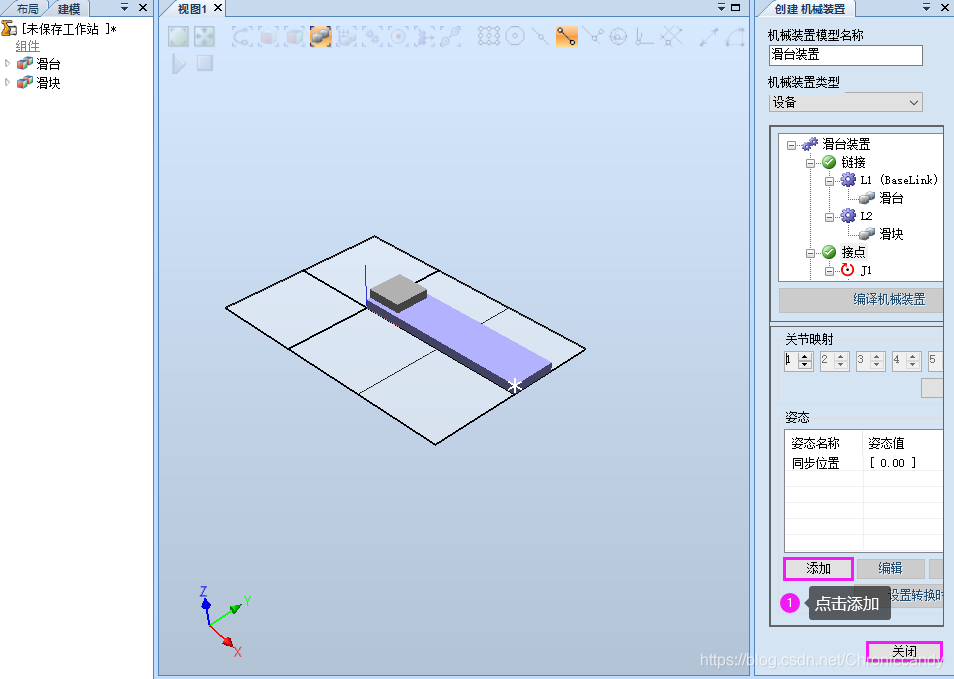Click the 机械装置模型名称 input field
Screen dimensions: 954x679
846,55
